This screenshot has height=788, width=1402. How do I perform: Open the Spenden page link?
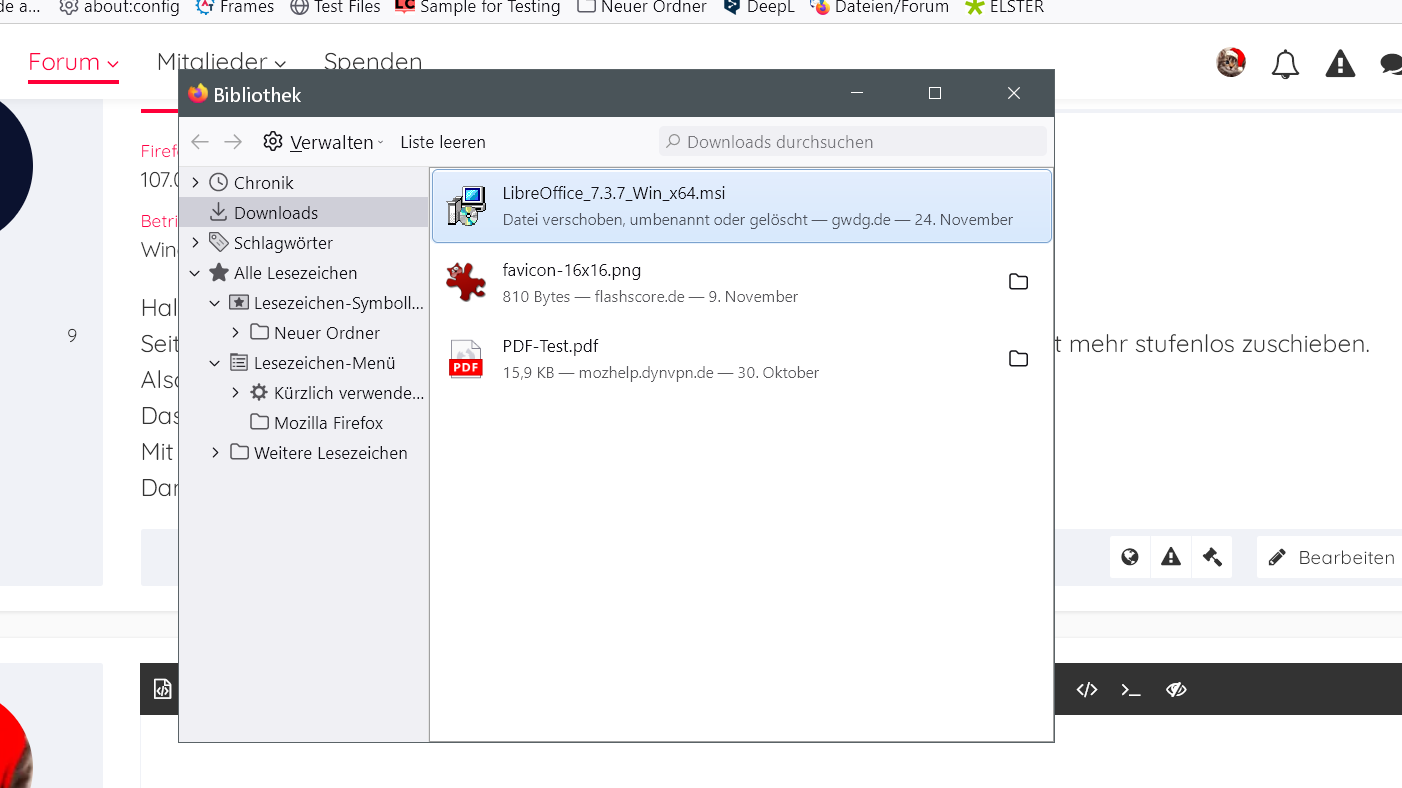373,62
